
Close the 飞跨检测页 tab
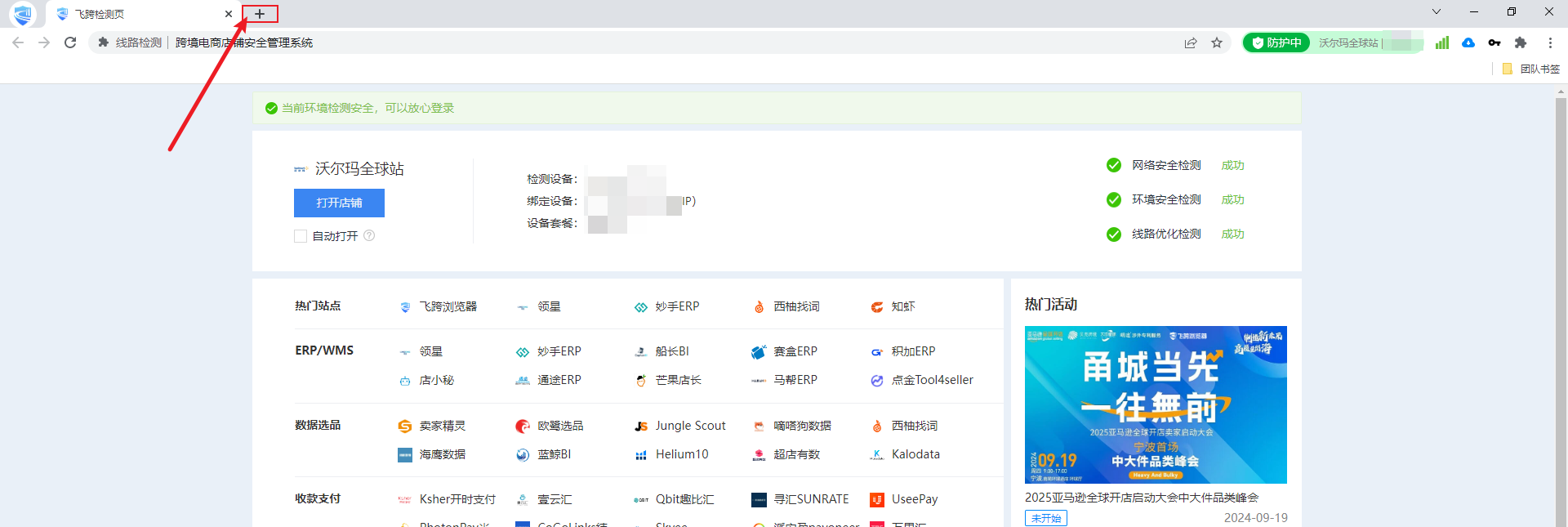click(229, 14)
